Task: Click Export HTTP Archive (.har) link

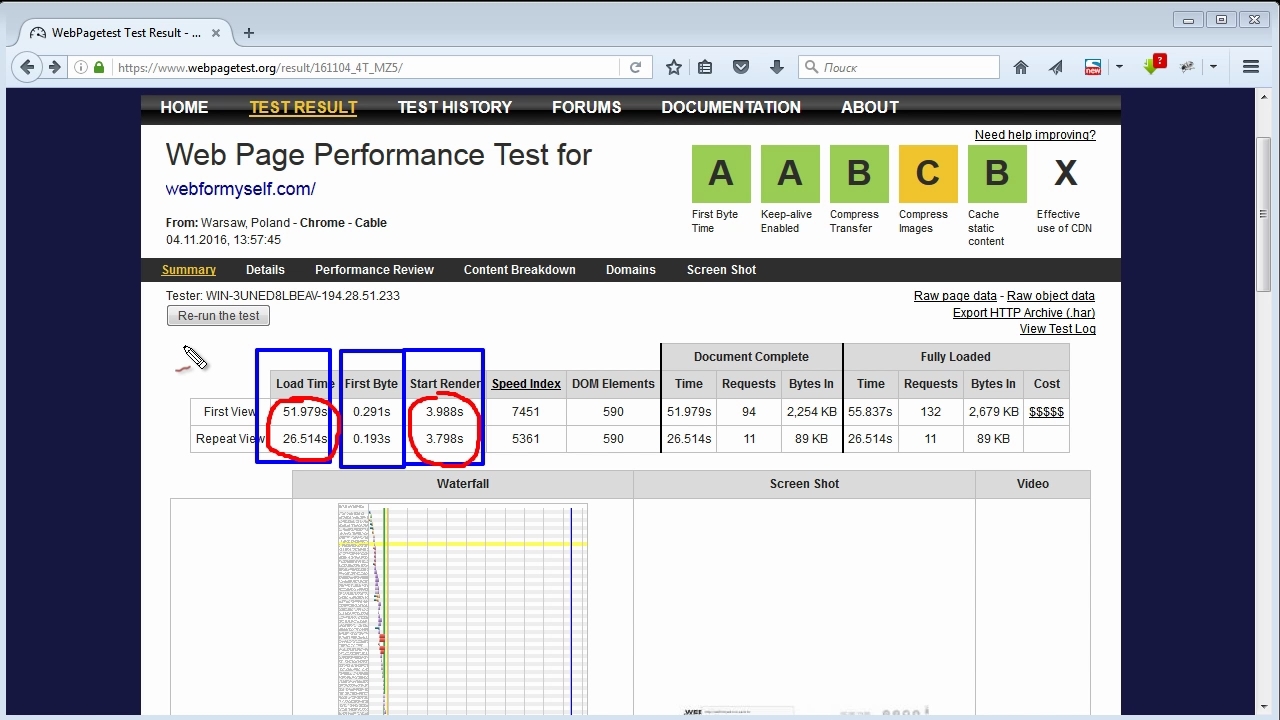Action: [1024, 313]
